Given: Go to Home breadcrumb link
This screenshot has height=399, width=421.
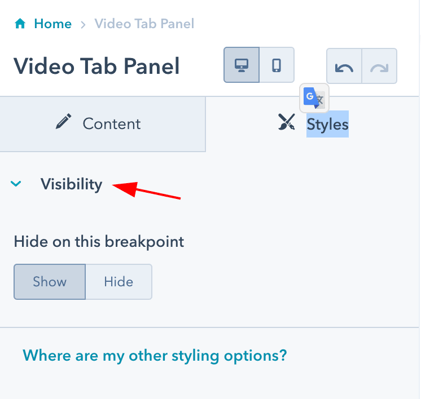Looking at the screenshot, I should [x=53, y=24].
